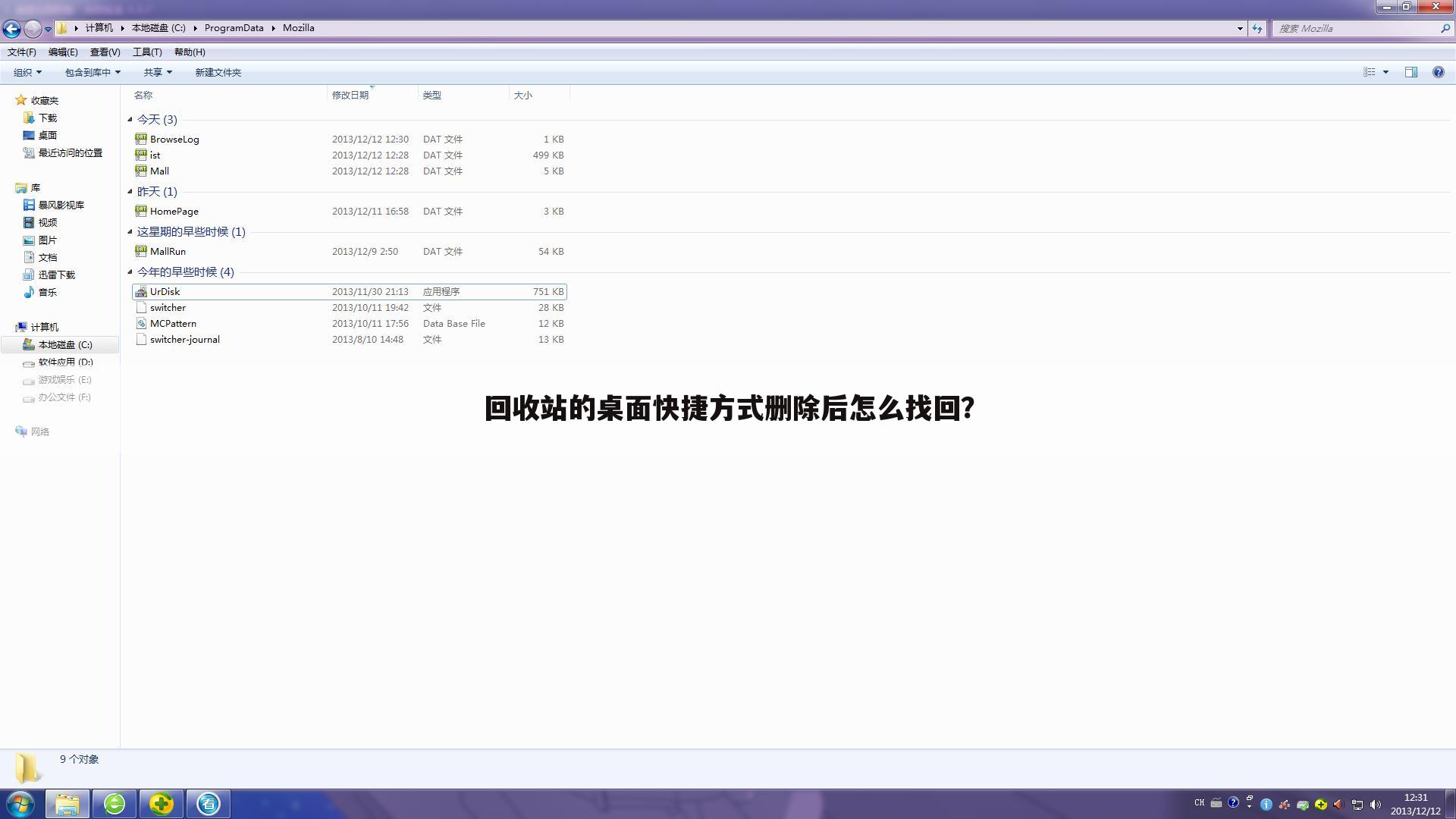
Task: Click the network tray icon
Action: click(x=1357, y=805)
